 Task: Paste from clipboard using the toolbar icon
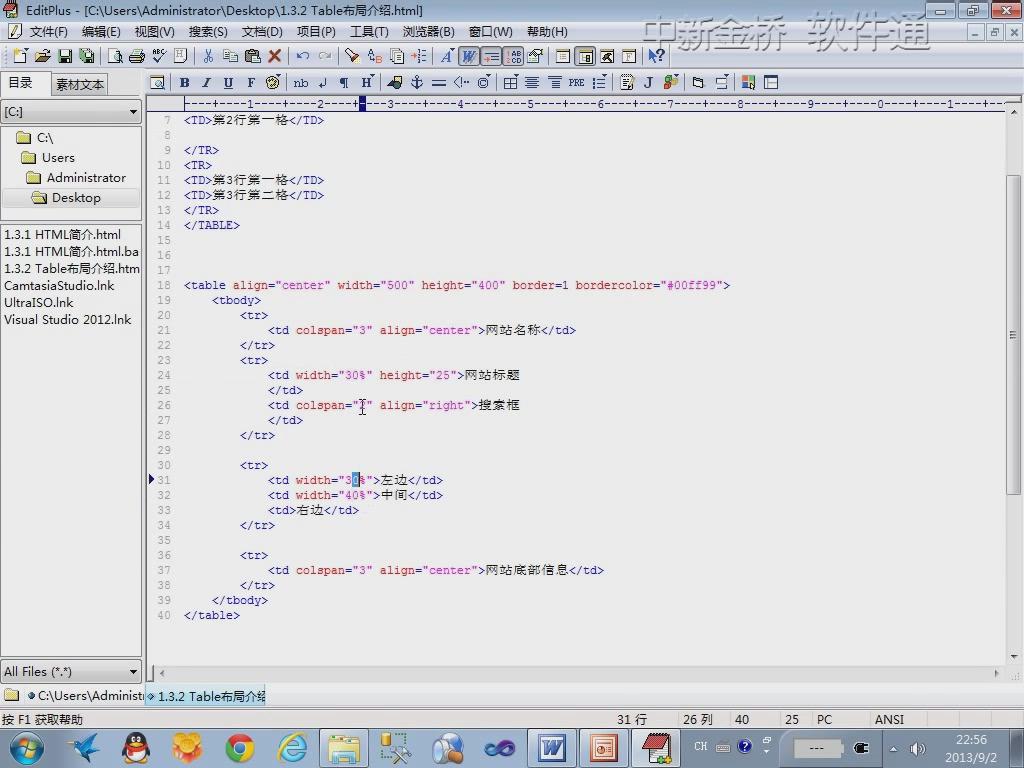point(252,56)
